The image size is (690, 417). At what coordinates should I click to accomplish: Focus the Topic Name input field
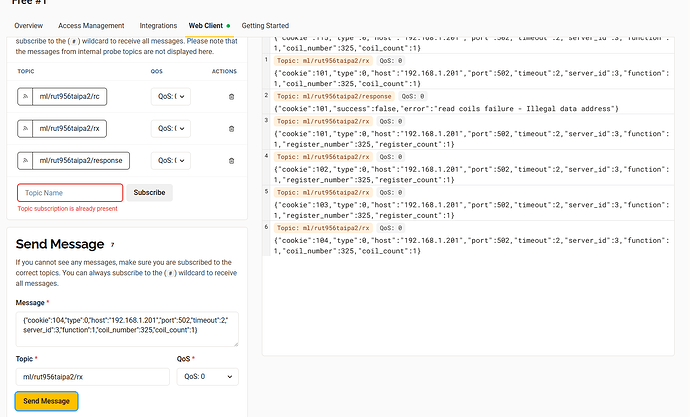pyautogui.click(x=70, y=192)
